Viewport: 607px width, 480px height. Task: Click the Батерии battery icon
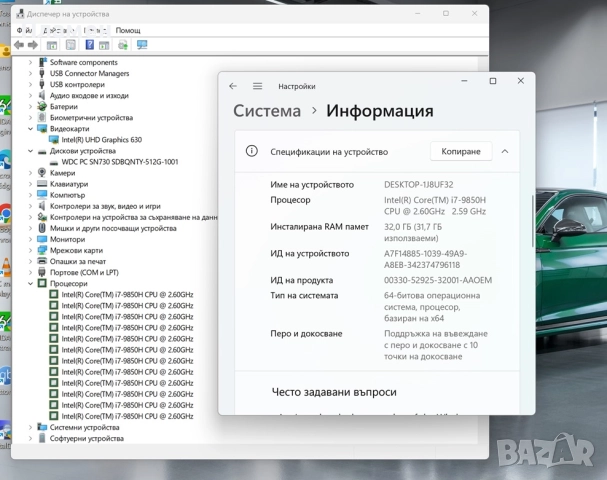click(42, 107)
